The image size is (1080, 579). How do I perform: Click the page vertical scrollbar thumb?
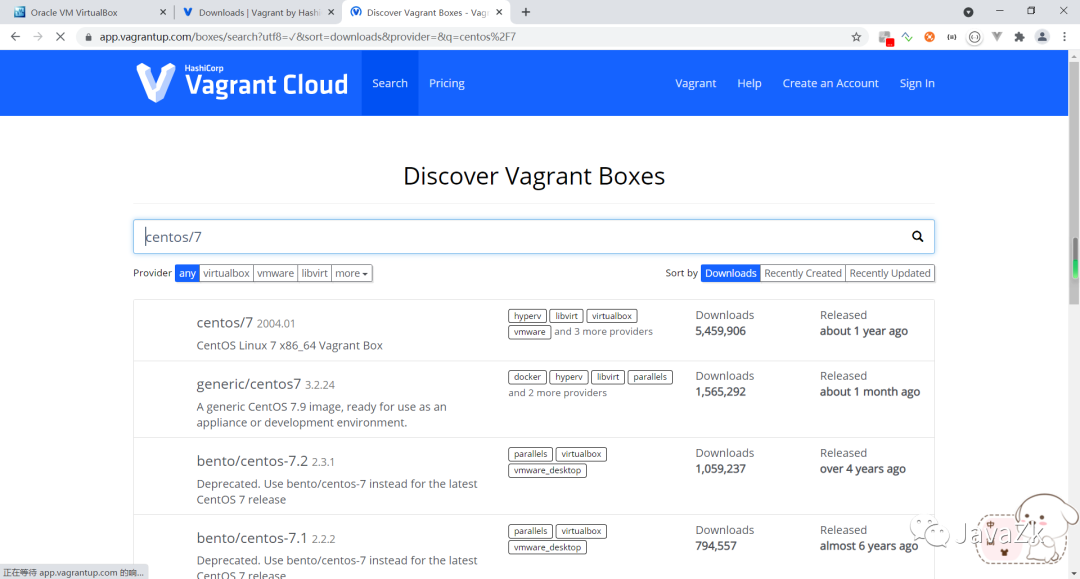tap(1074, 182)
